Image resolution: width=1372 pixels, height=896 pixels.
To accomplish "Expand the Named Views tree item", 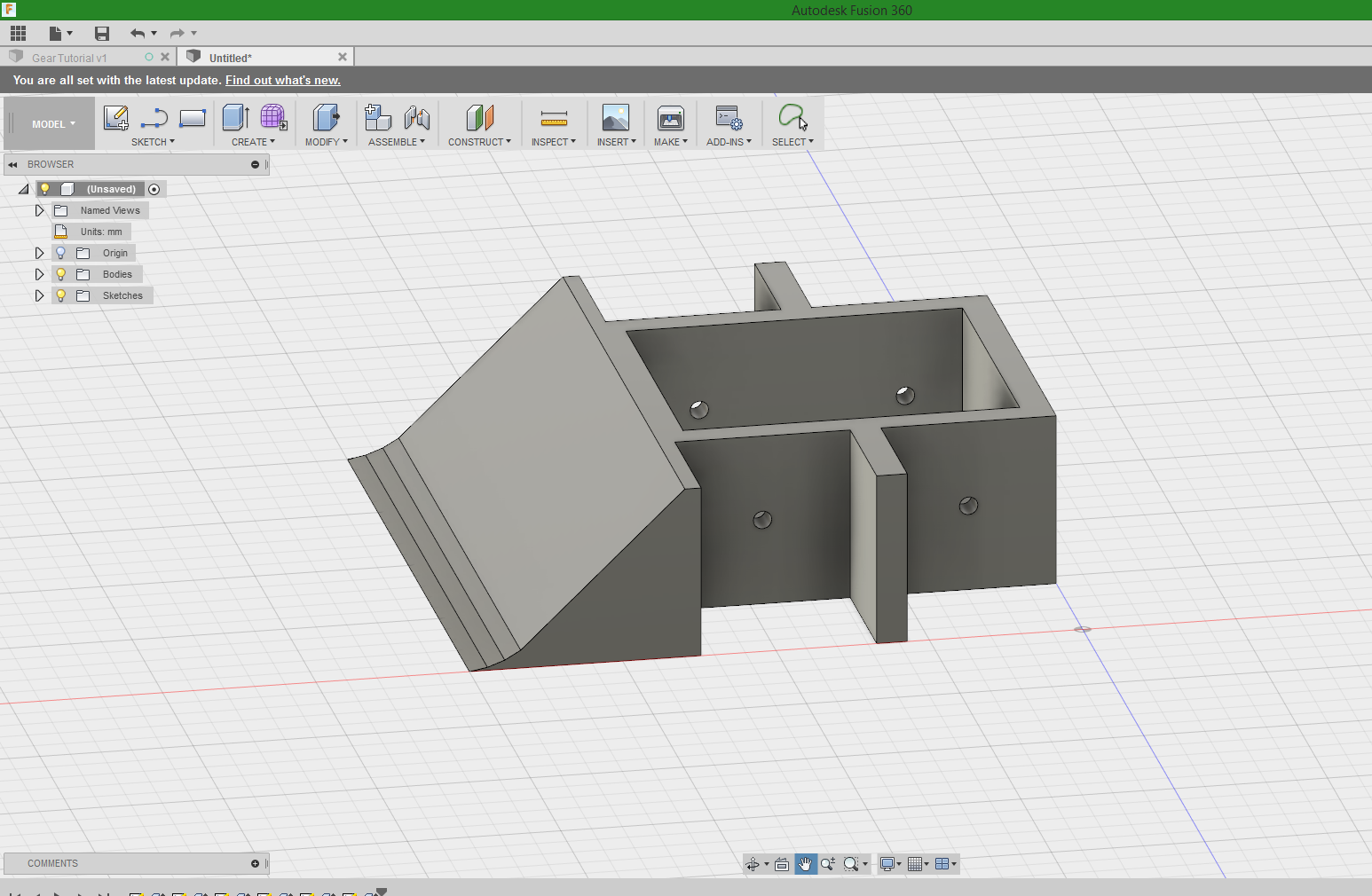I will (39, 210).
